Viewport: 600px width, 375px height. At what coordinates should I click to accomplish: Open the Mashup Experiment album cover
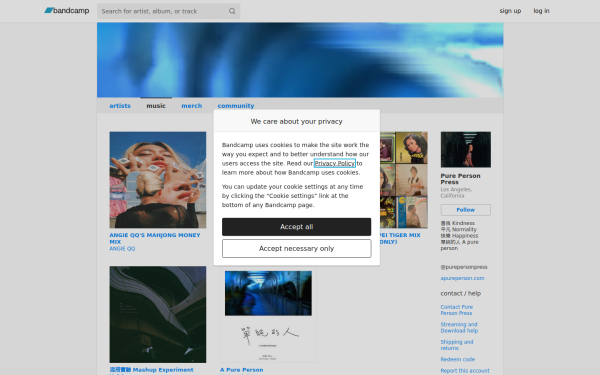pos(158,315)
